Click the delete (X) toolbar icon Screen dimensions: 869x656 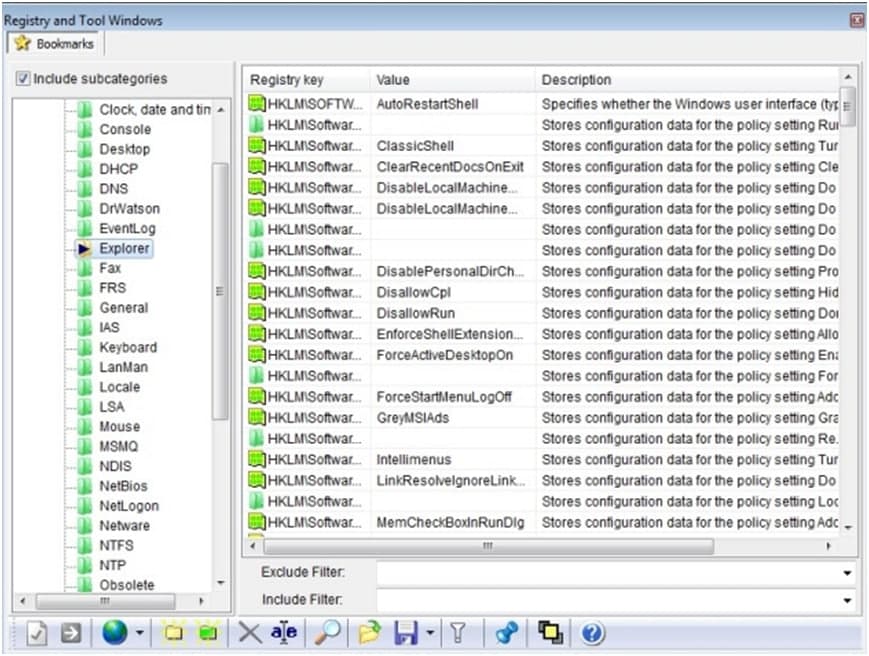coord(248,632)
